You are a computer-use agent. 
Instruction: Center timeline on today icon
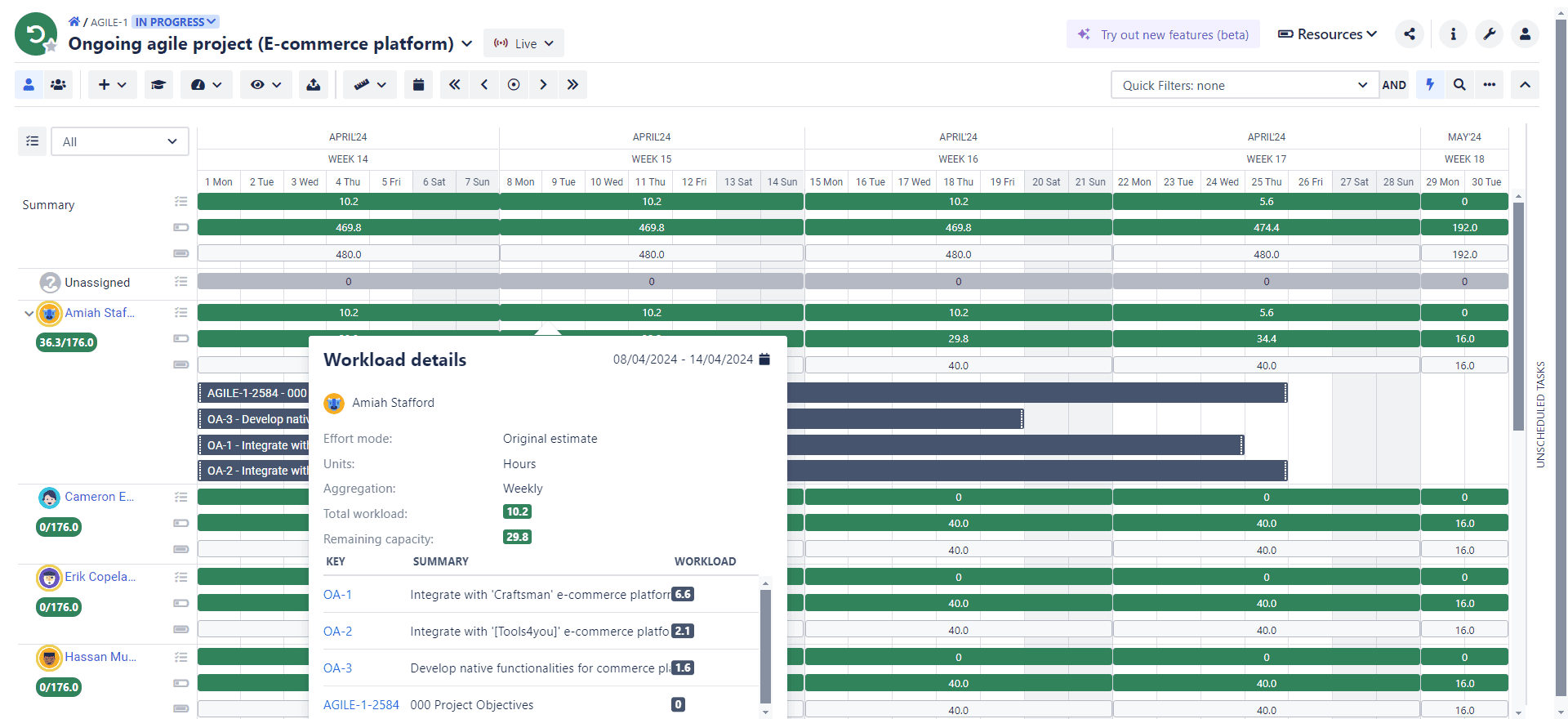pos(514,84)
